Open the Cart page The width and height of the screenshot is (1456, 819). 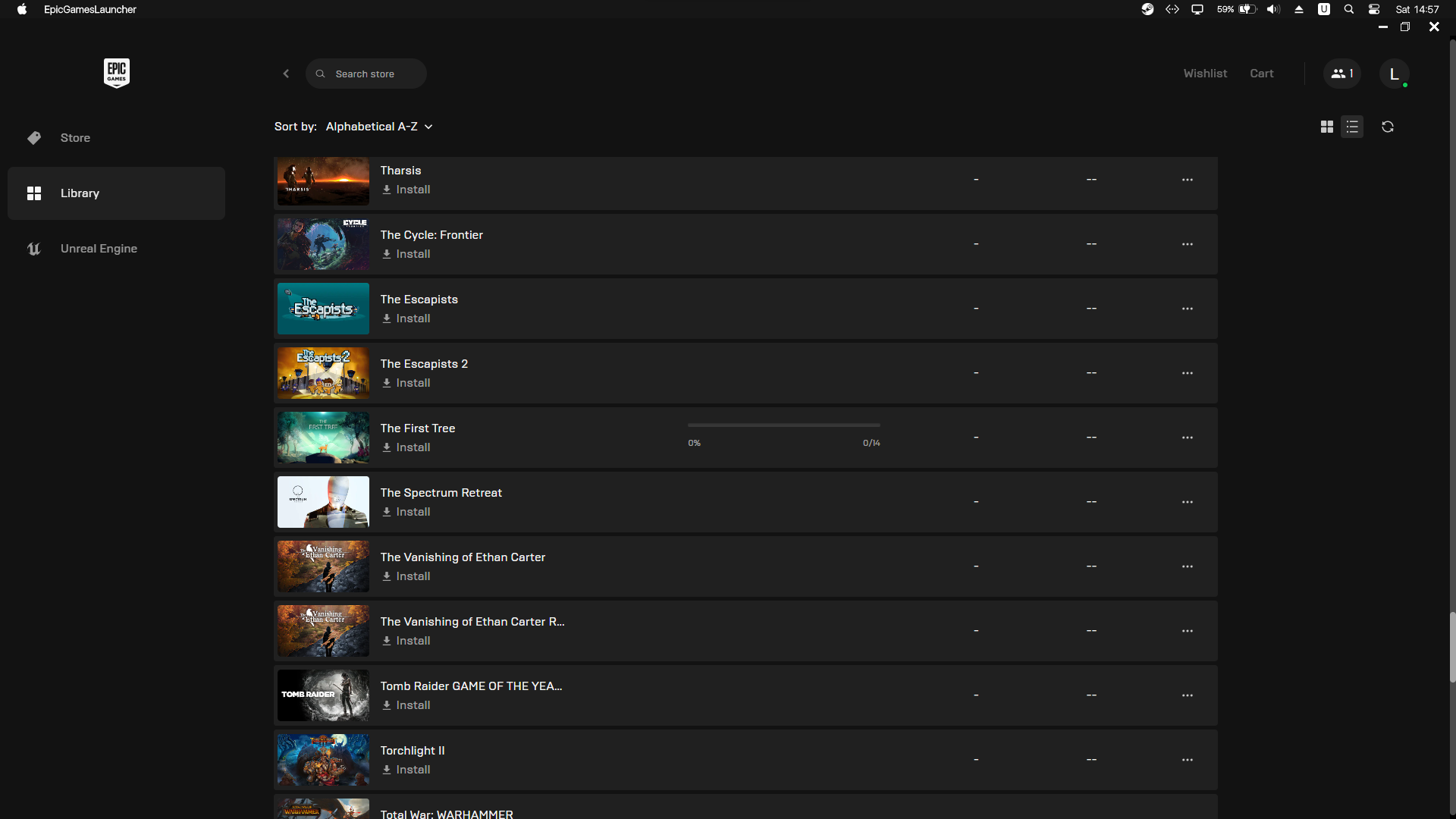point(1261,74)
